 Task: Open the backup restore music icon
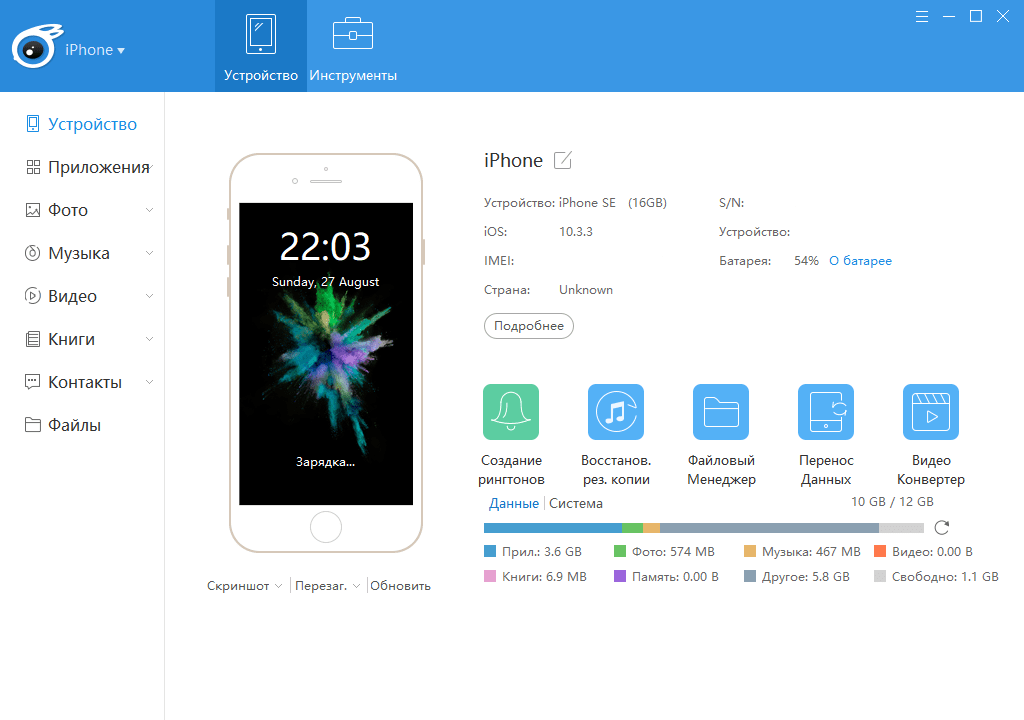tap(616, 412)
